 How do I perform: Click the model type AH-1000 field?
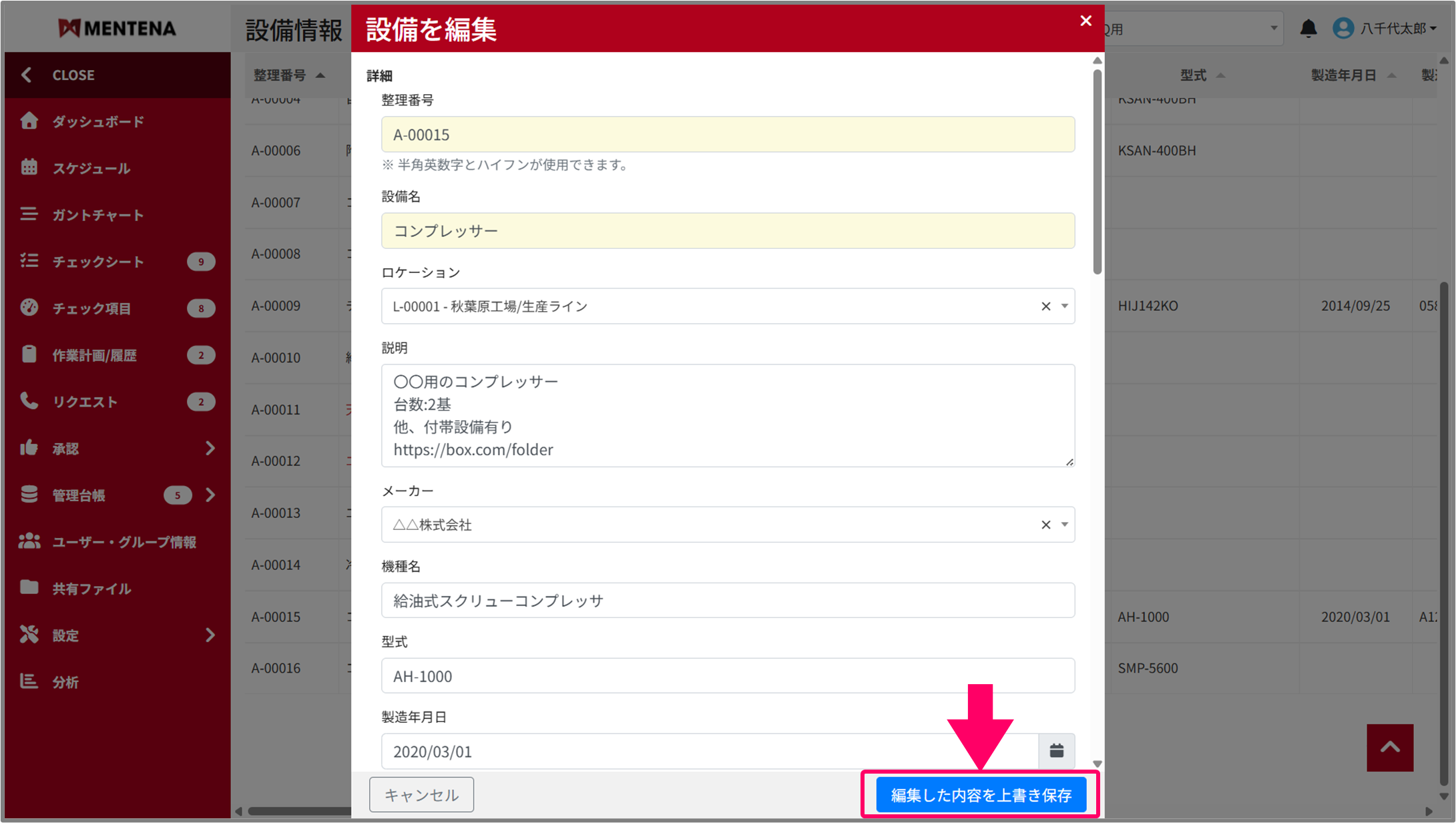coord(728,675)
